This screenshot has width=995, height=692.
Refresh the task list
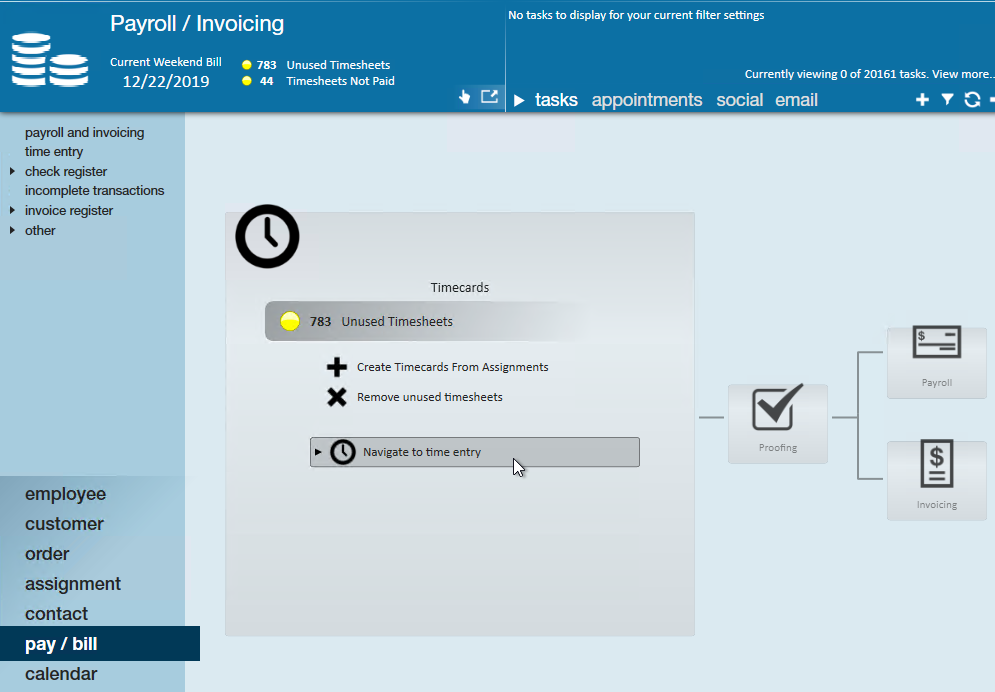[x=972, y=100]
